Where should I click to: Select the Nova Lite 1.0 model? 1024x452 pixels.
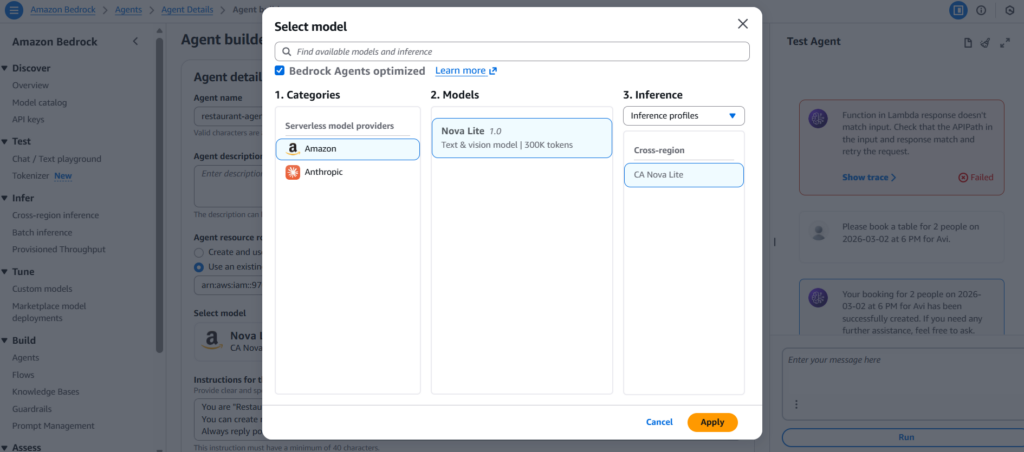521,138
